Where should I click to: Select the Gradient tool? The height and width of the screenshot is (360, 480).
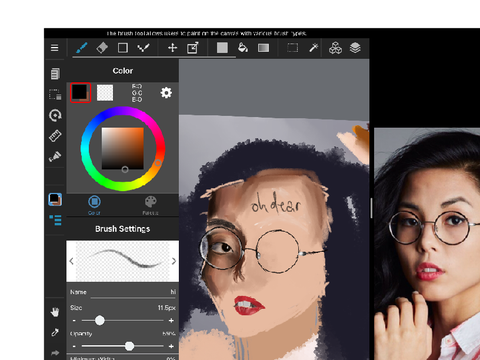pyautogui.click(x=263, y=48)
